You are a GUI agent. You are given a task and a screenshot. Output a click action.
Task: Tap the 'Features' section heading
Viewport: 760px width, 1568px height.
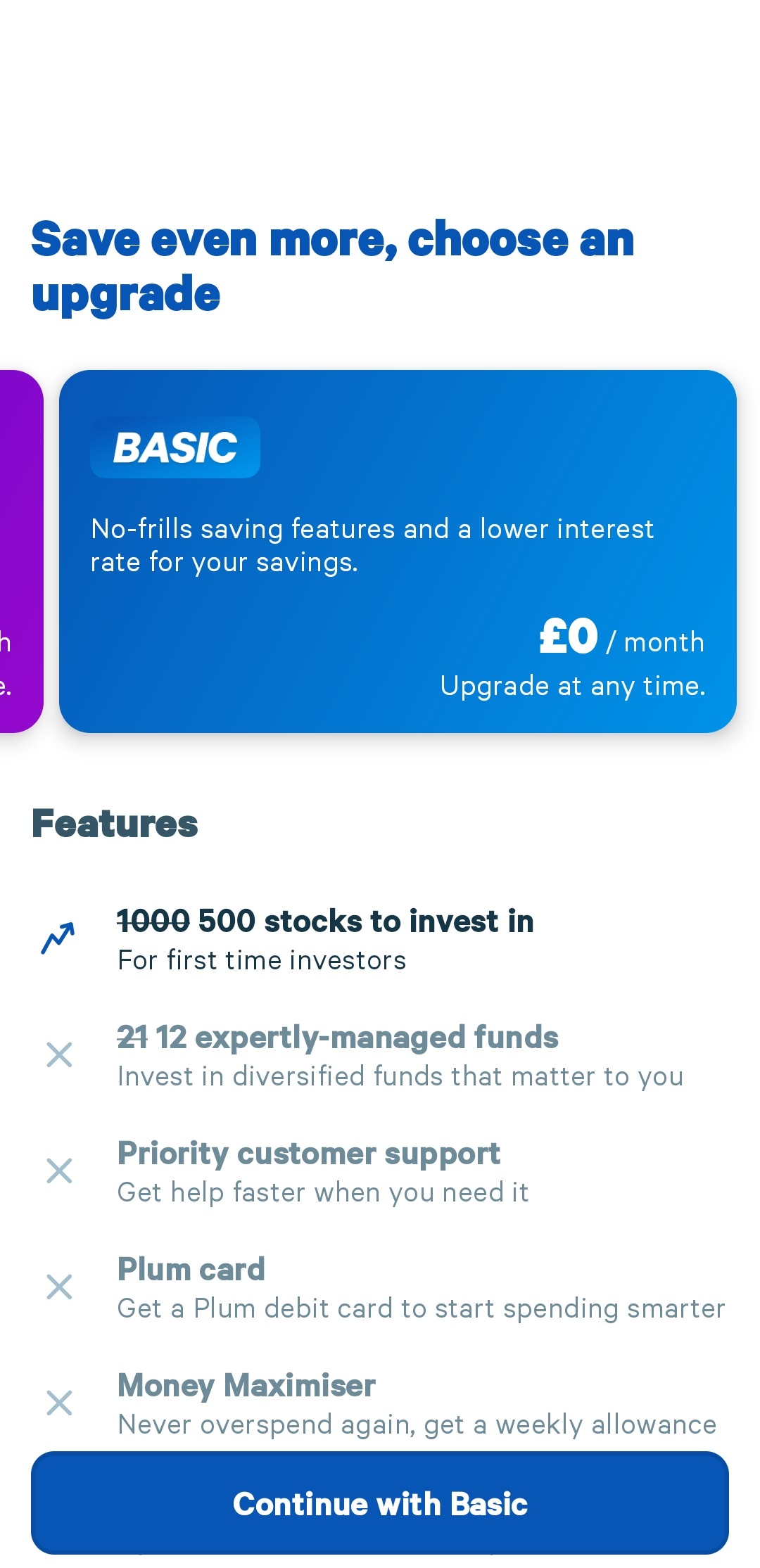[x=115, y=824]
